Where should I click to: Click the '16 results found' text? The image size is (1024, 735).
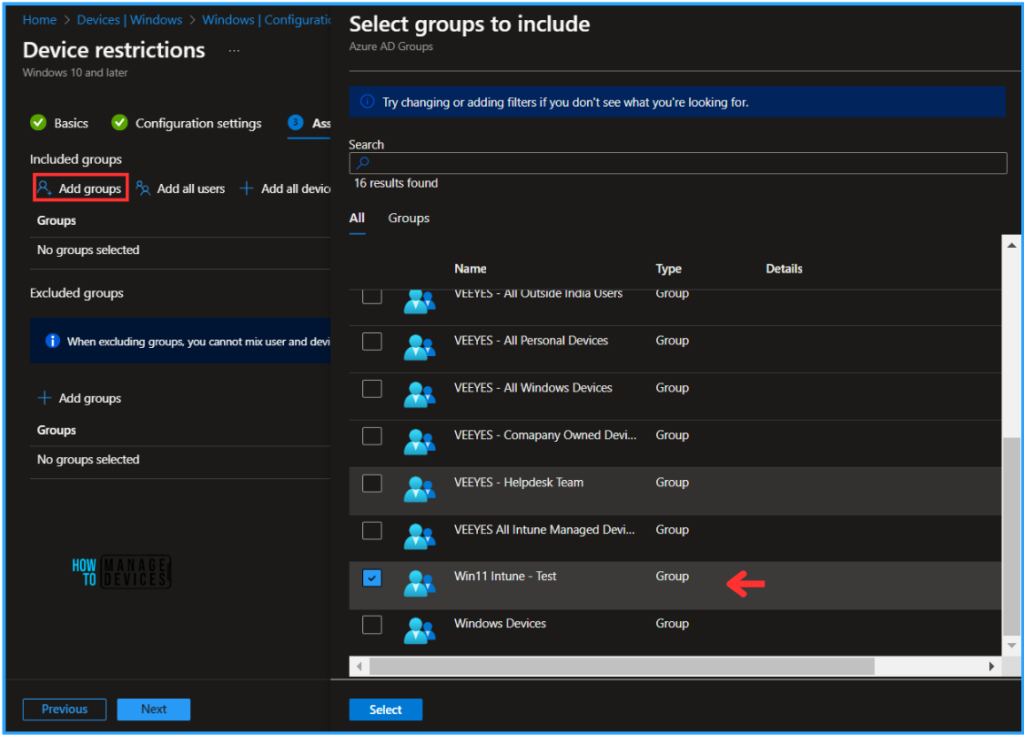pos(396,183)
